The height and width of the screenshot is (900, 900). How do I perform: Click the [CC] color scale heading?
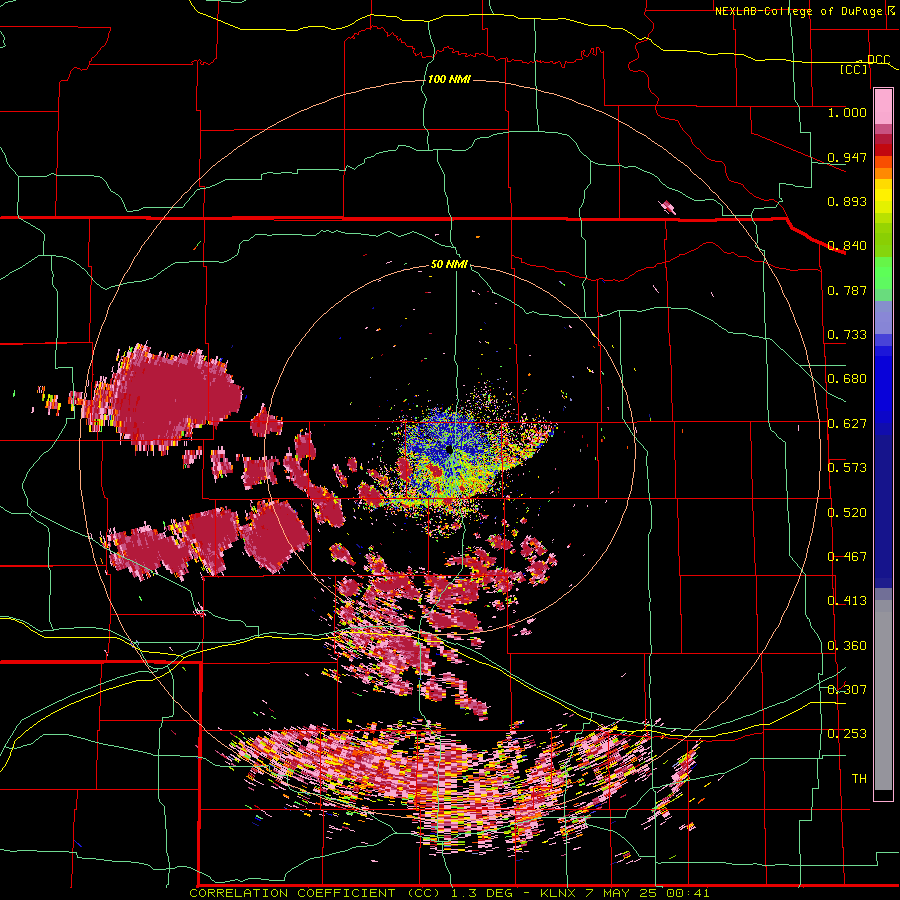pos(854,69)
